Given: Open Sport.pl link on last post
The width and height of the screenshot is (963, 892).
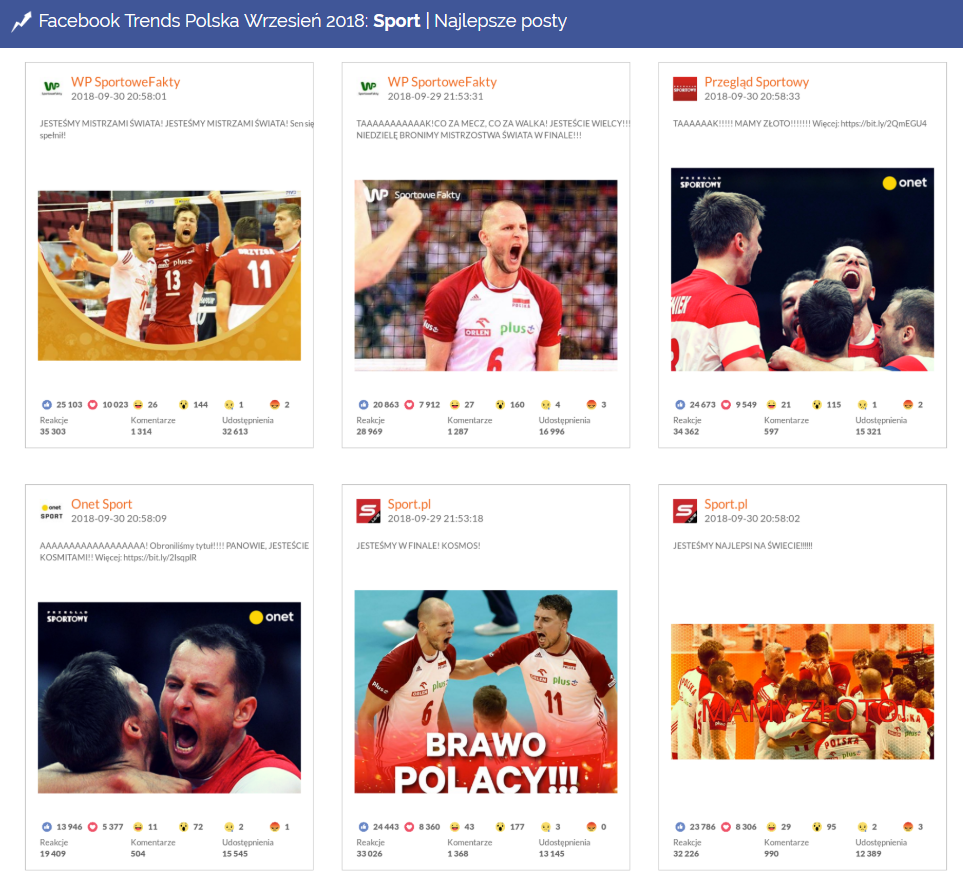Looking at the screenshot, I should pos(725,504).
